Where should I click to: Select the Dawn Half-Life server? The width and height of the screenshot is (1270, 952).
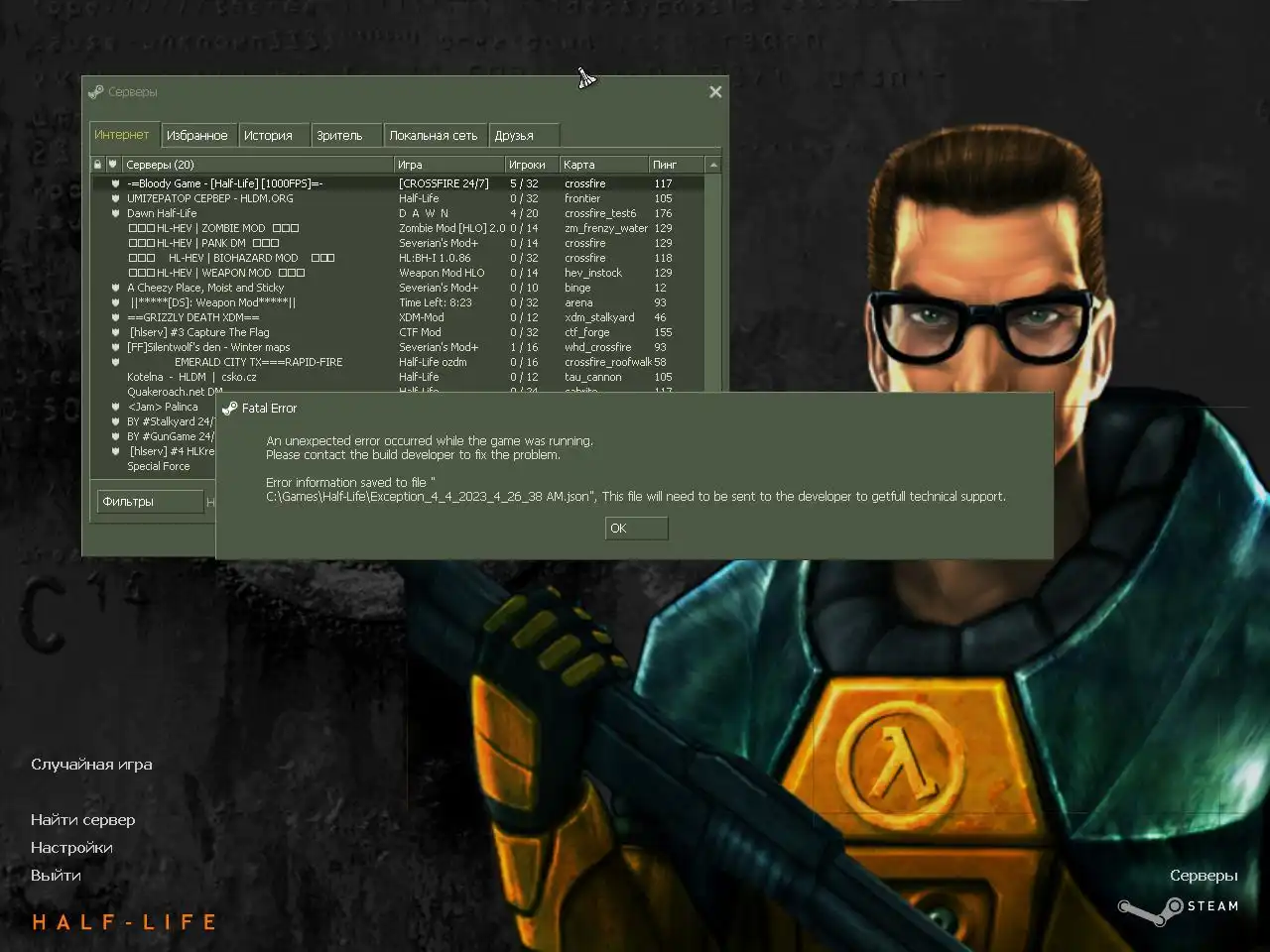pyautogui.click(x=162, y=213)
